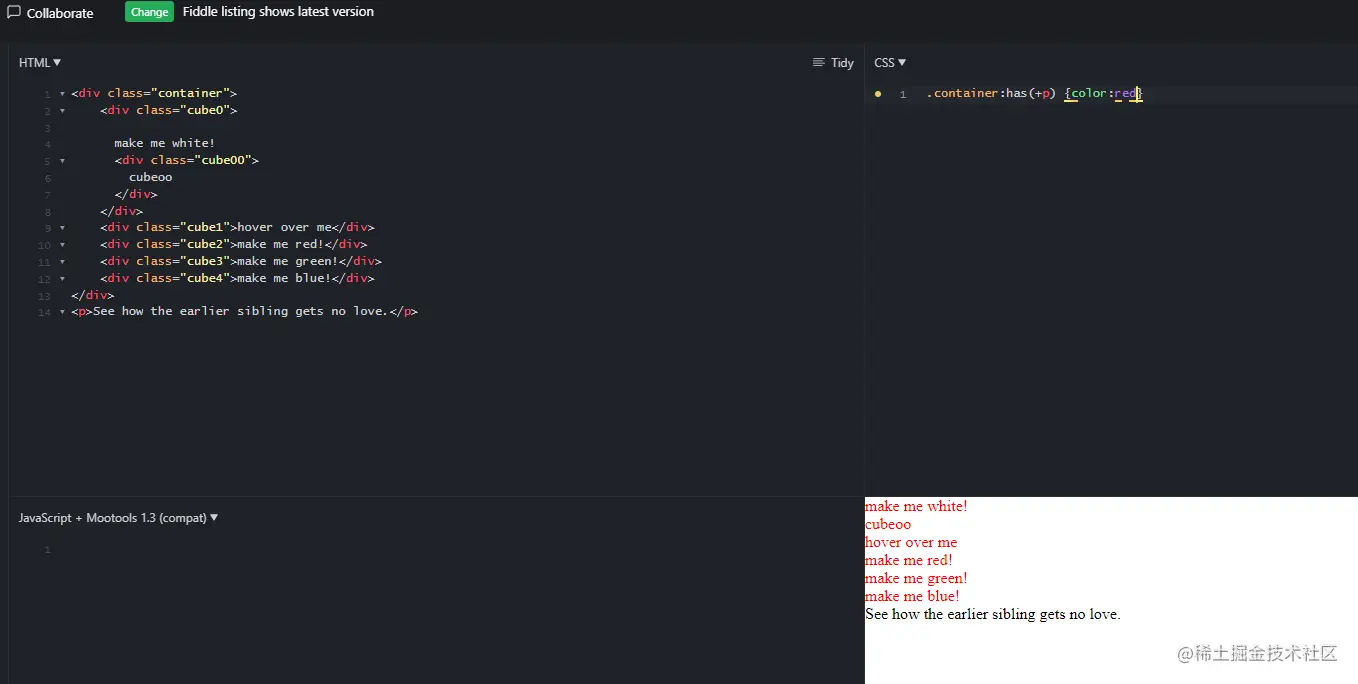The width and height of the screenshot is (1358, 684).
Task: Click 'hover over me' in the result pane
Action: 911,542
